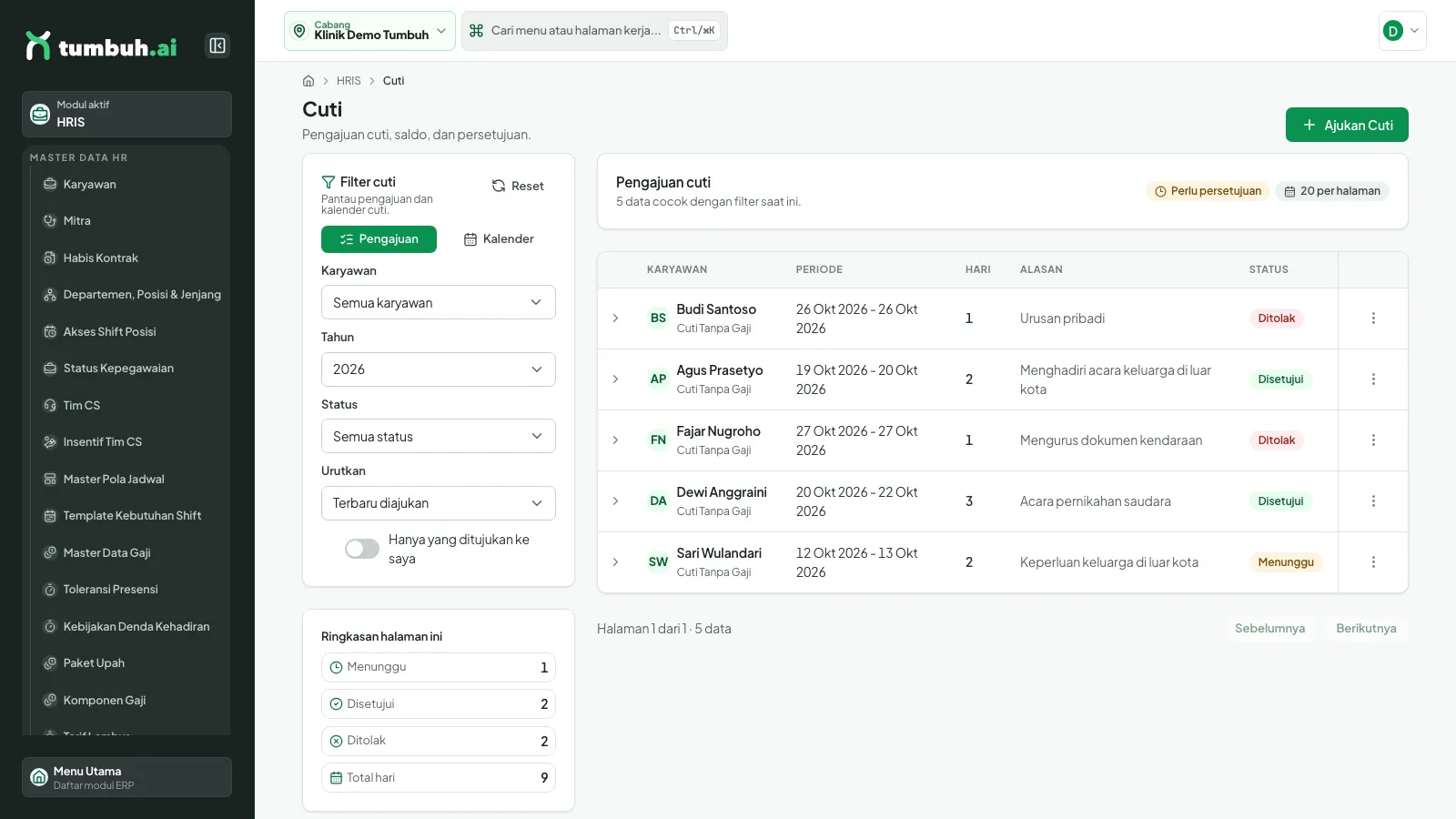Click the command icon in search bar

476,31
